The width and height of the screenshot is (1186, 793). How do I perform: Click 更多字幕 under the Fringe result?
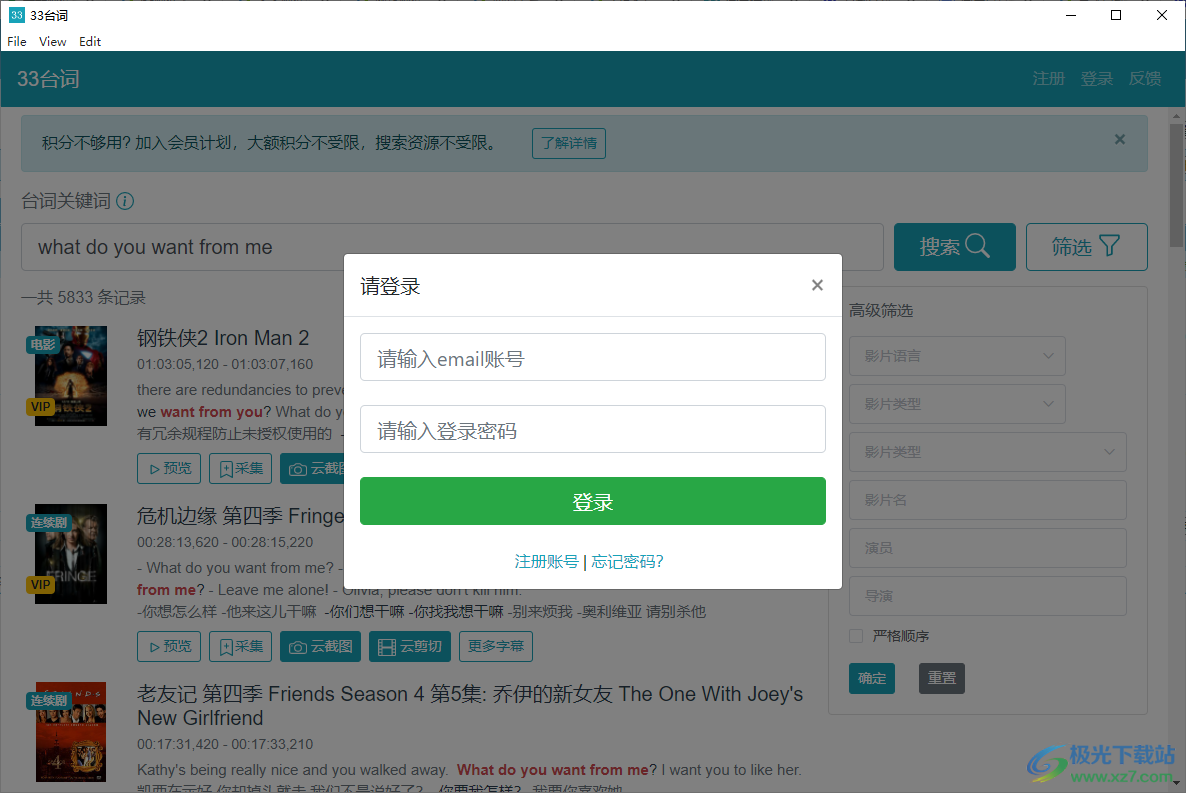(495, 646)
